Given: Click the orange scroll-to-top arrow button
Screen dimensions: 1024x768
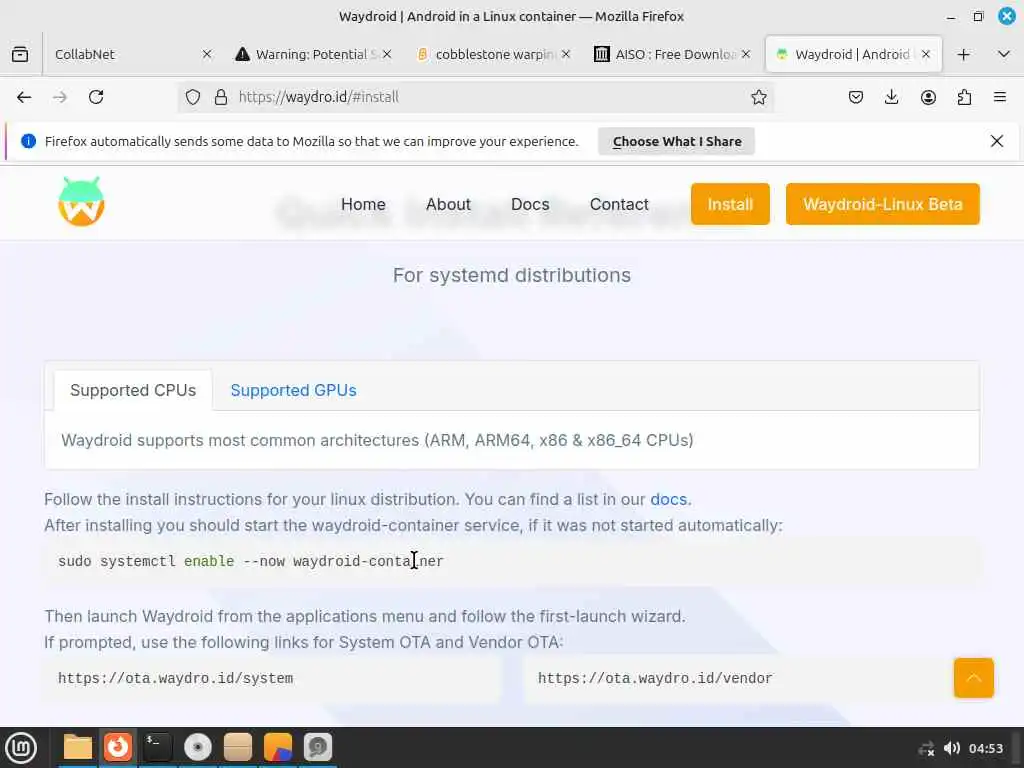Looking at the screenshot, I should click(973, 678).
